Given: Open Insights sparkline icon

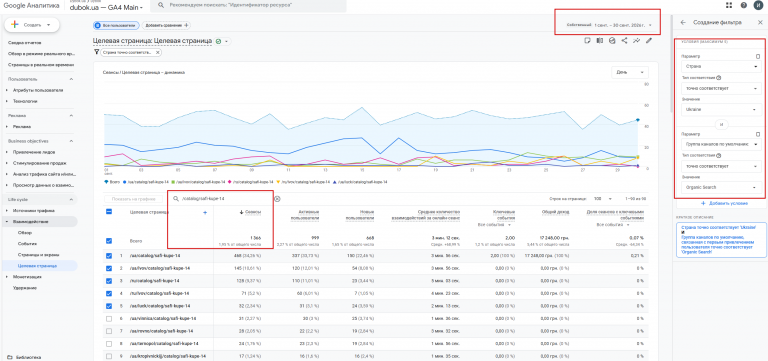Looking at the screenshot, I should pyautogui.click(x=637, y=41).
